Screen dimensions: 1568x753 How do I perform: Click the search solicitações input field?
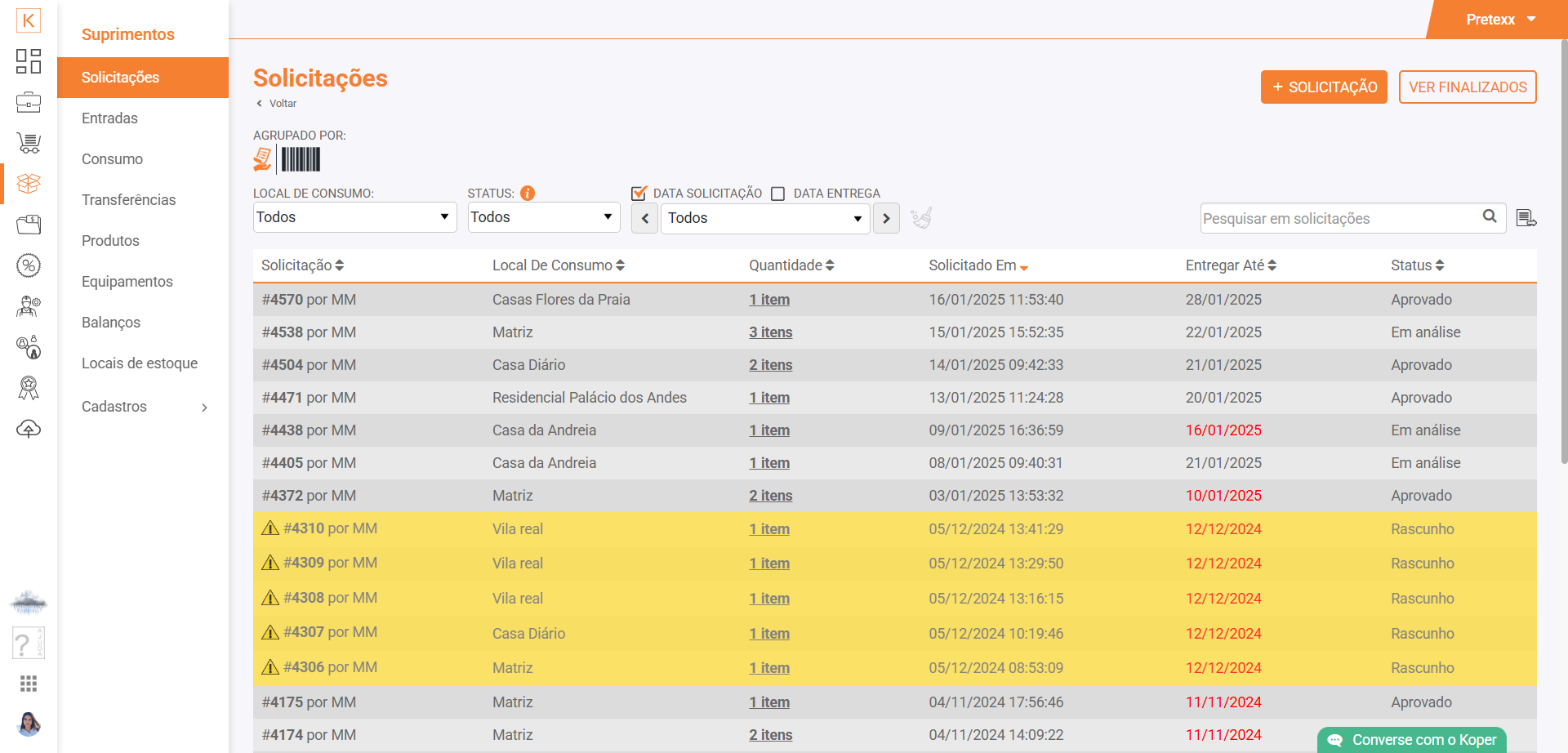point(1339,219)
